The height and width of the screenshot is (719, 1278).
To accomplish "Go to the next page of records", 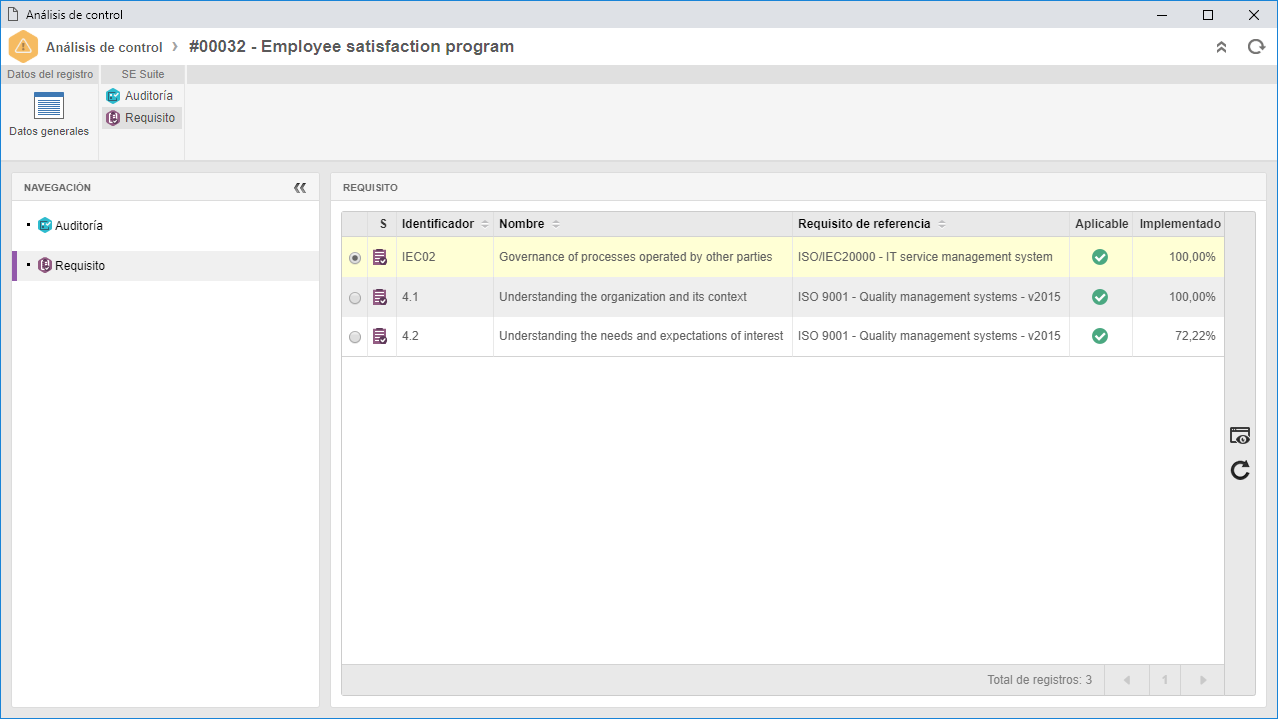I will (1203, 680).
